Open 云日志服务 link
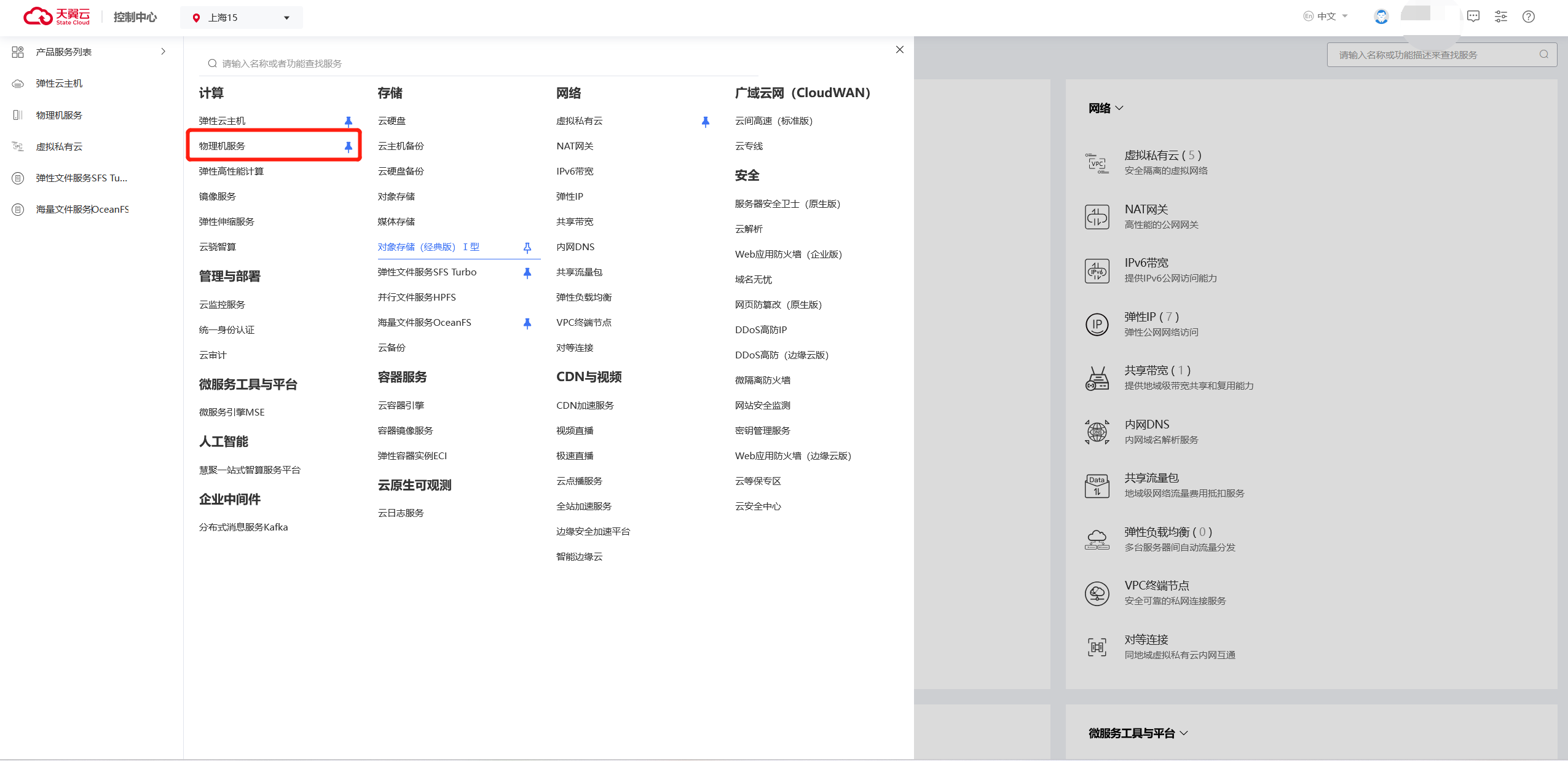The image size is (1568, 761). pyautogui.click(x=401, y=513)
